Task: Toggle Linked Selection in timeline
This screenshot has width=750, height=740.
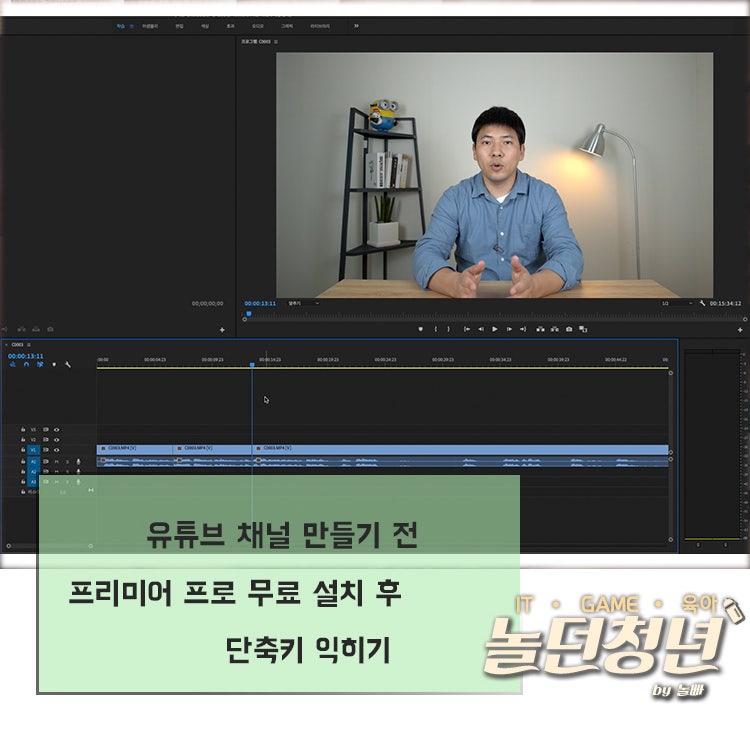Action: (x=40, y=364)
